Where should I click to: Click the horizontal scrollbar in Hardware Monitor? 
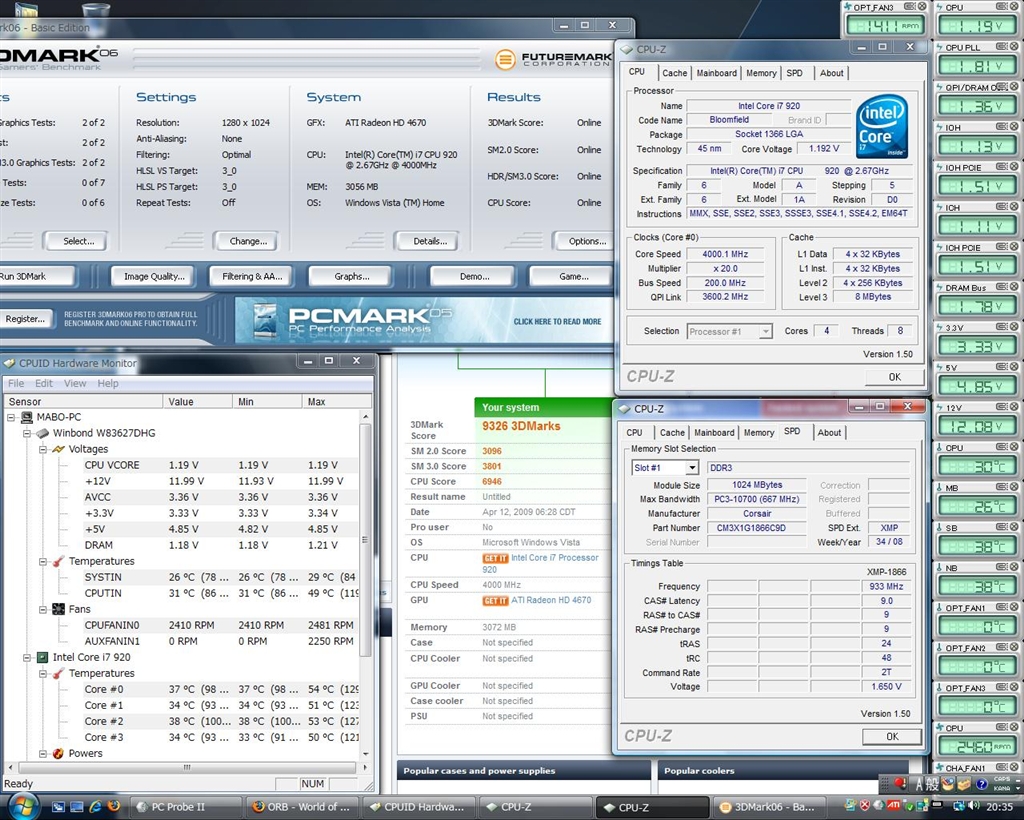click(x=185, y=768)
